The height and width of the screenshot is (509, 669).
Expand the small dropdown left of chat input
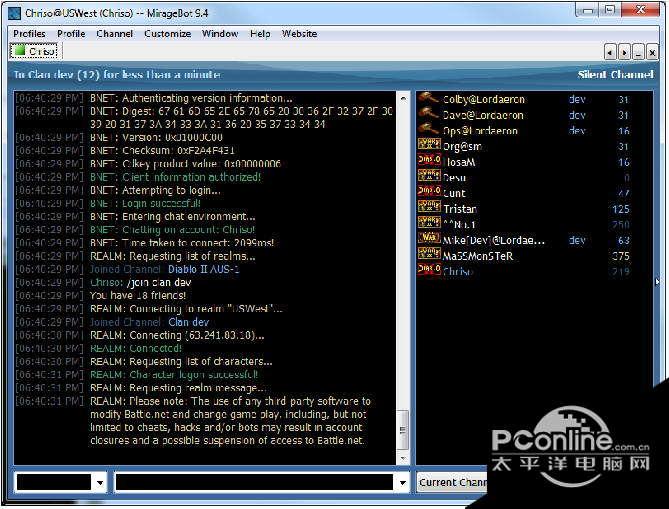tap(100, 483)
